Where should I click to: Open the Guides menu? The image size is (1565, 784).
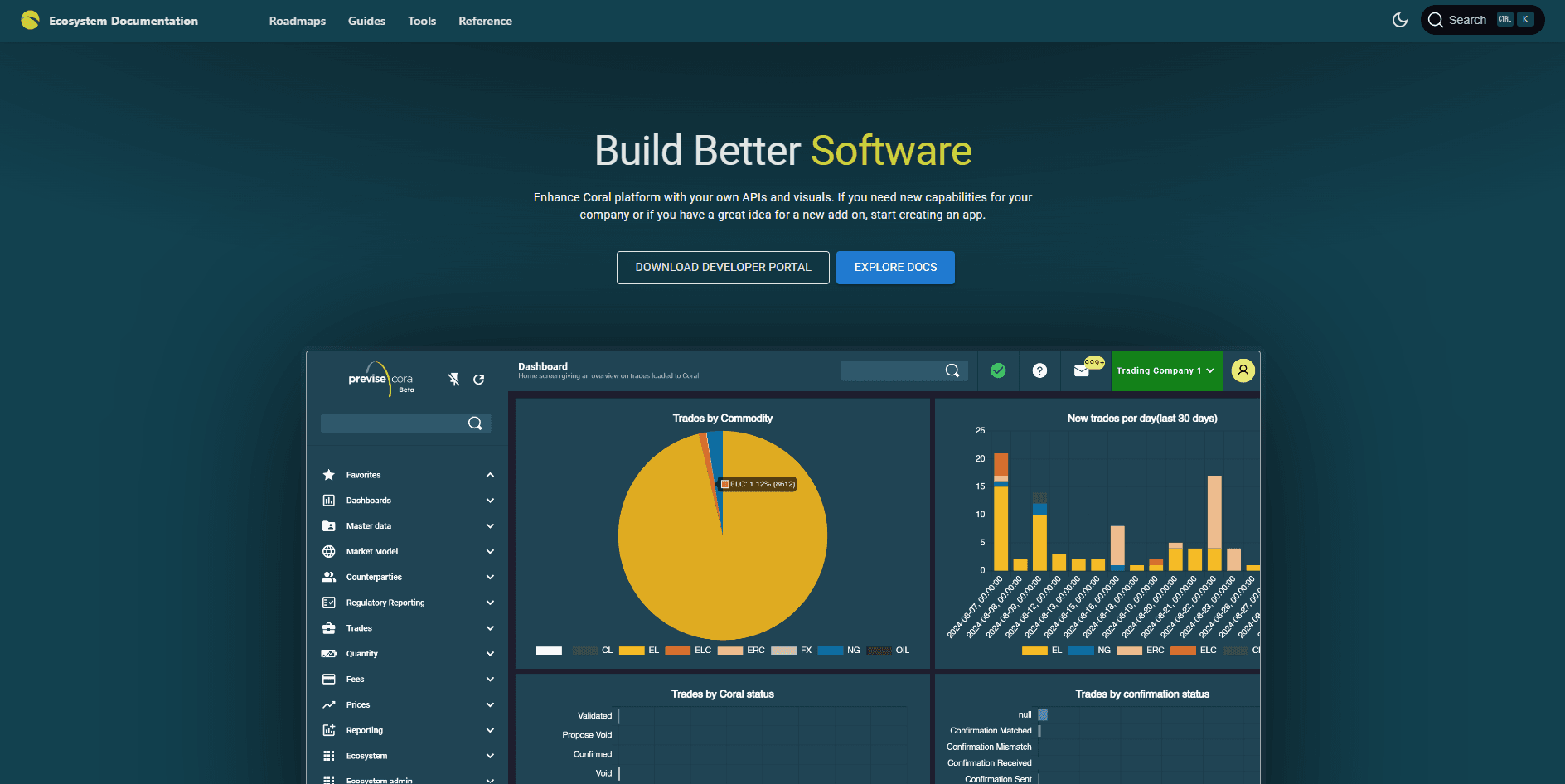[x=367, y=21]
